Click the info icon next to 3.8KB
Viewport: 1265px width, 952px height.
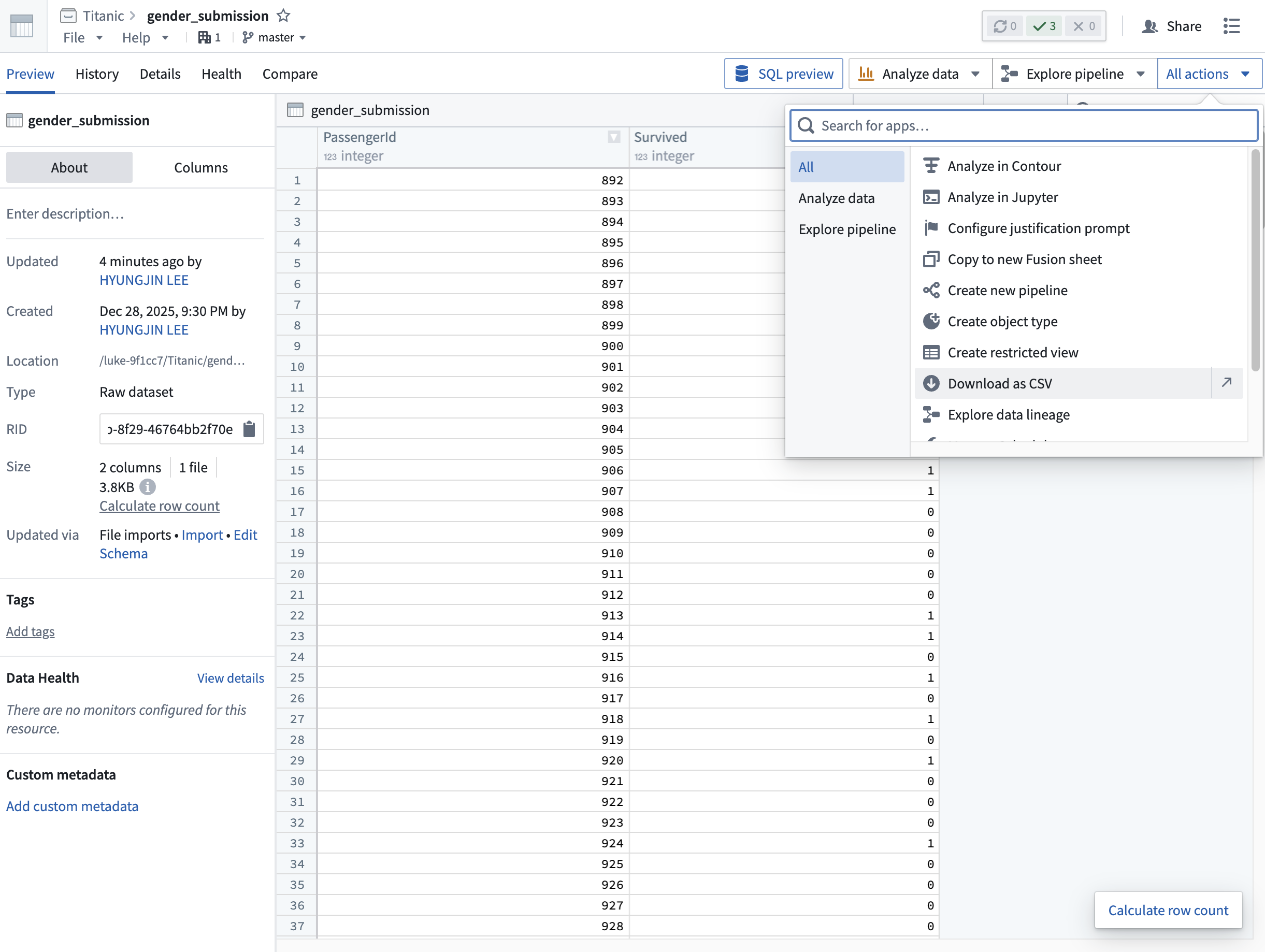point(148,486)
